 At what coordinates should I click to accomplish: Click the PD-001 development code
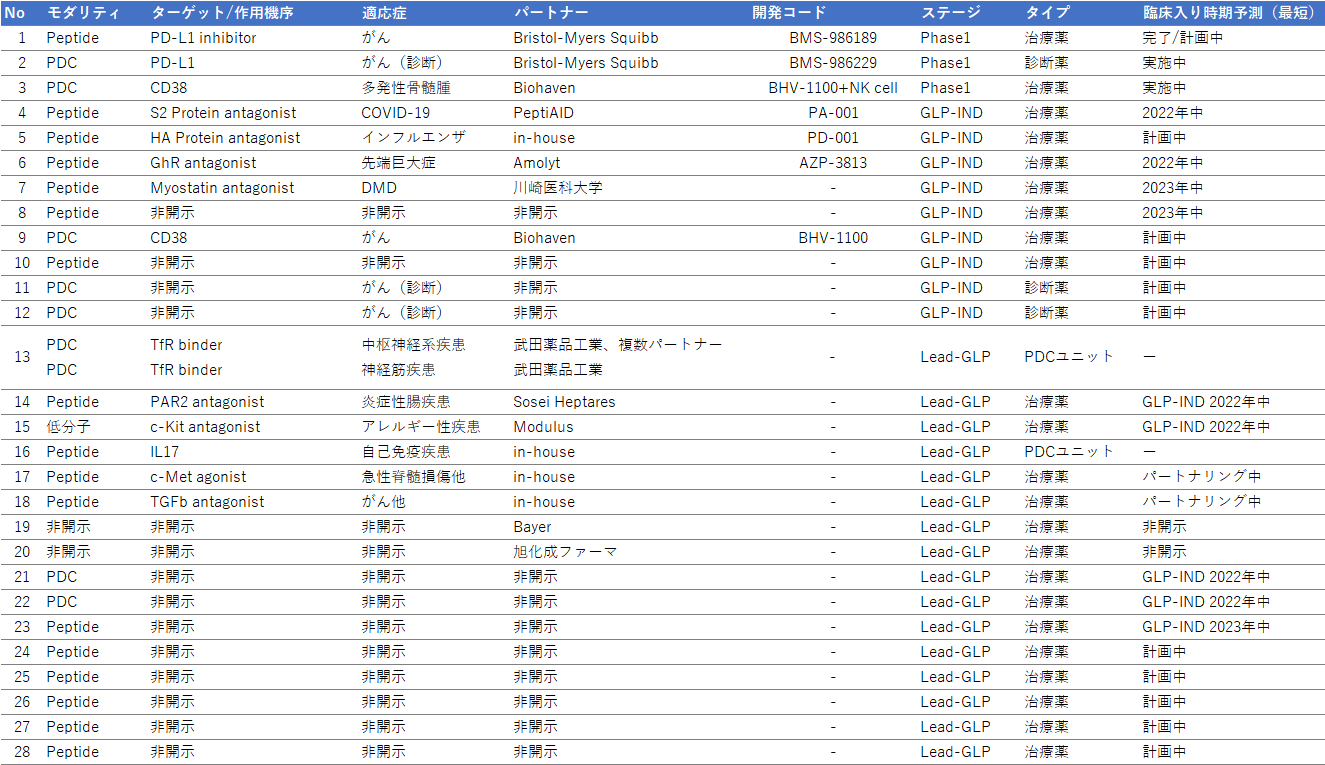pyautogui.click(x=833, y=138)
